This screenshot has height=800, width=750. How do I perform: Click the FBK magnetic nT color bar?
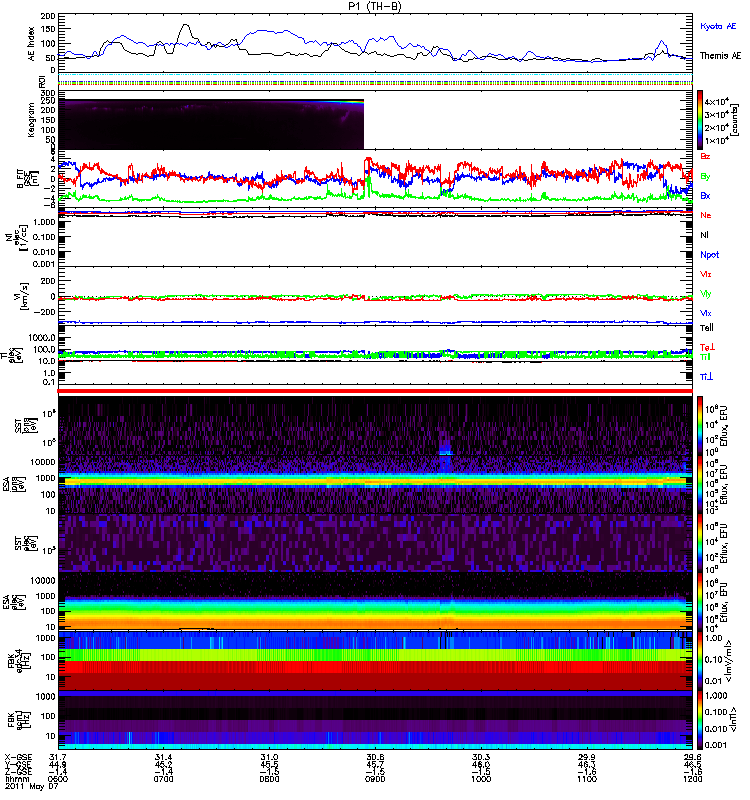700,720
